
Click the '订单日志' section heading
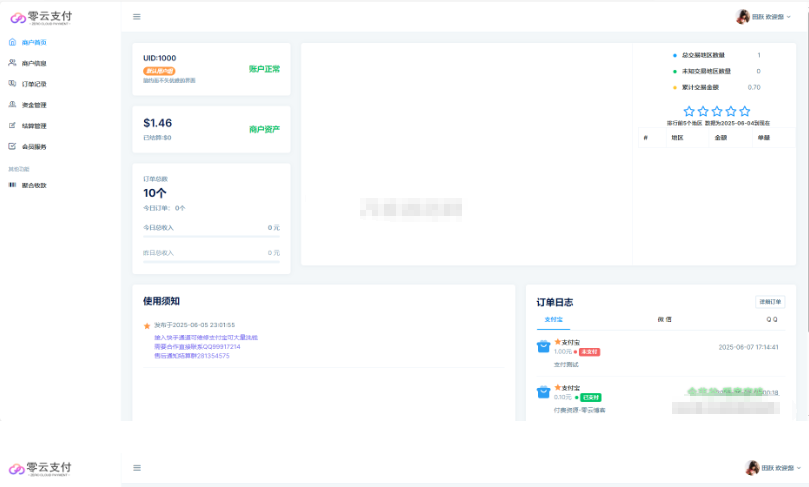click(x=555, y=302)
